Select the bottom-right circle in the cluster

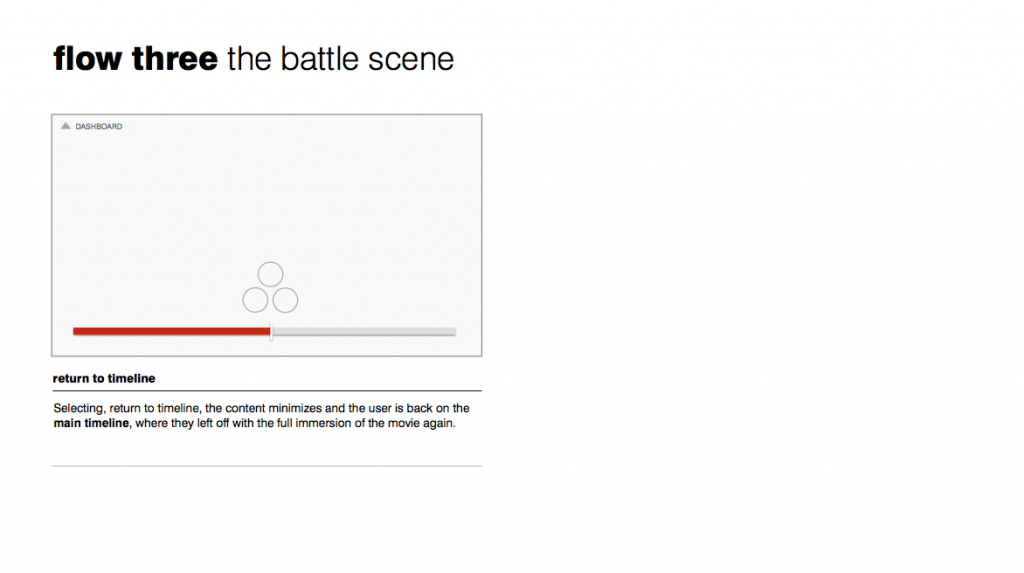click(x=285, y=300)
